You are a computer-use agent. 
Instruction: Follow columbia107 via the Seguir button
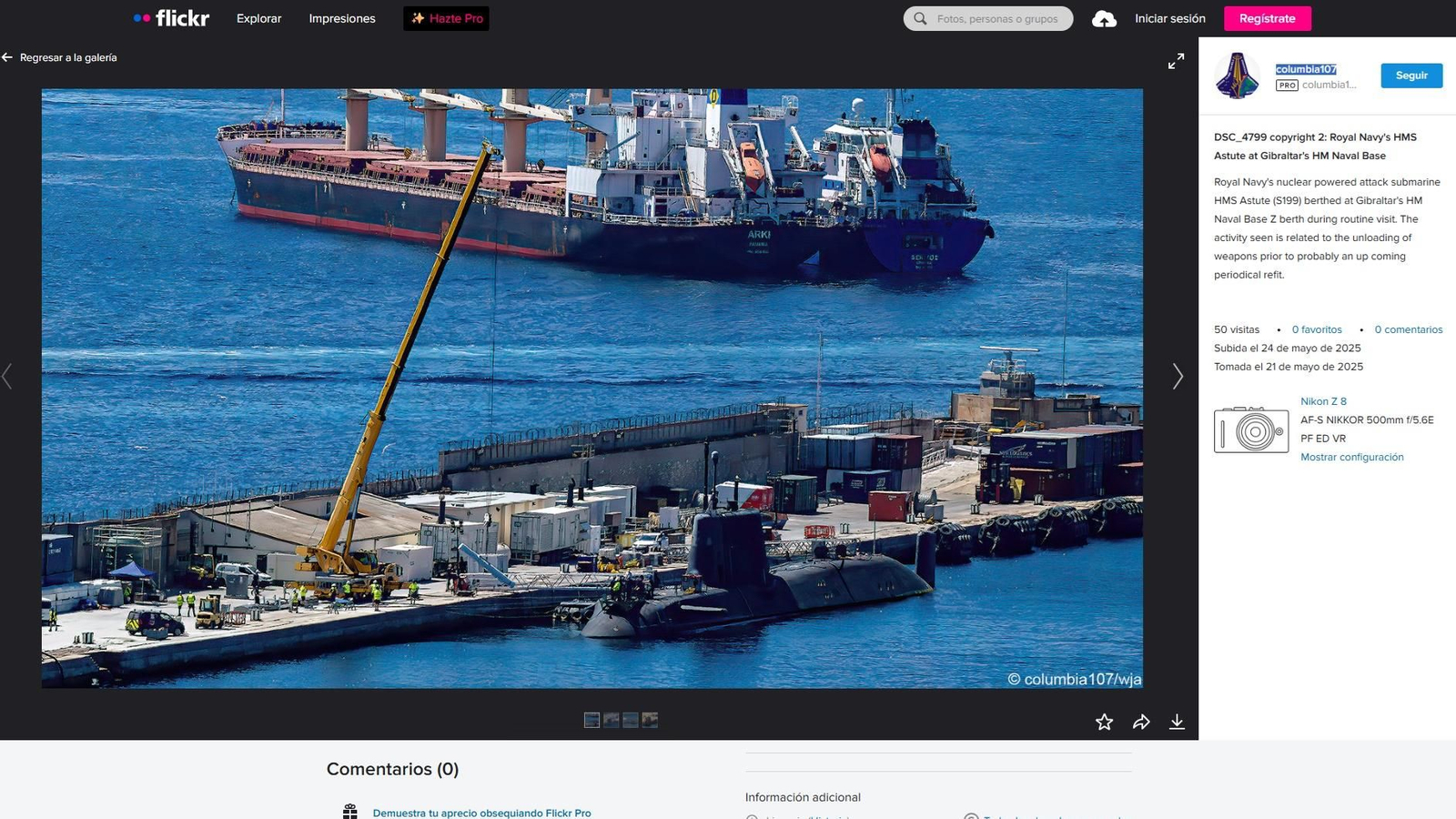pyautogui.click(x=1411, y=76)
